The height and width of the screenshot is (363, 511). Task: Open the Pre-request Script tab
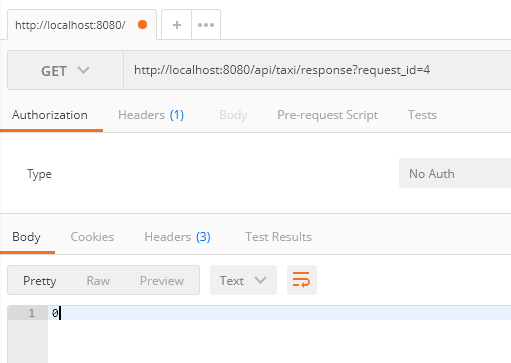(327, 115)
